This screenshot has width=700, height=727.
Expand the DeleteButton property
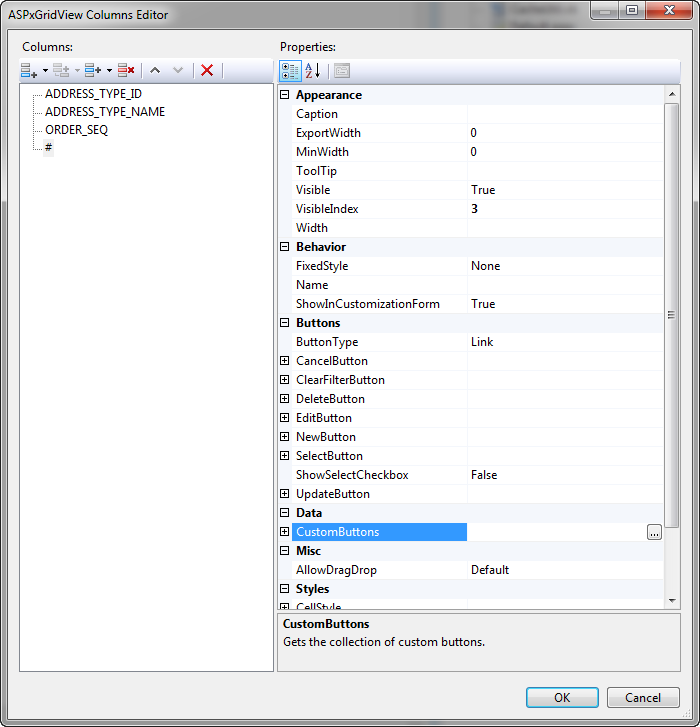click(285, 399)
